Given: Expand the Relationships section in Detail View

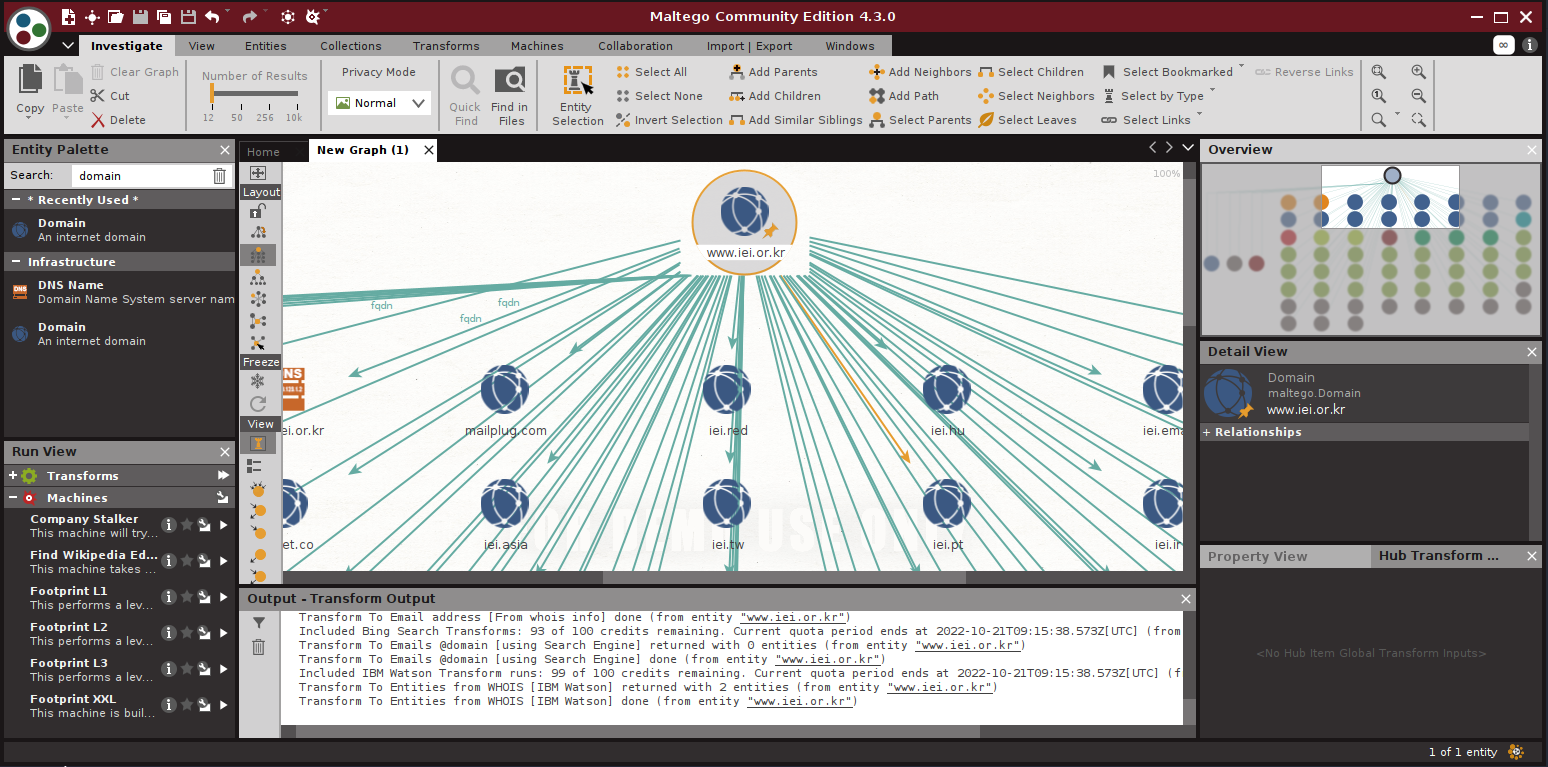Looking at the screenshot, I should coord(1207,432).
